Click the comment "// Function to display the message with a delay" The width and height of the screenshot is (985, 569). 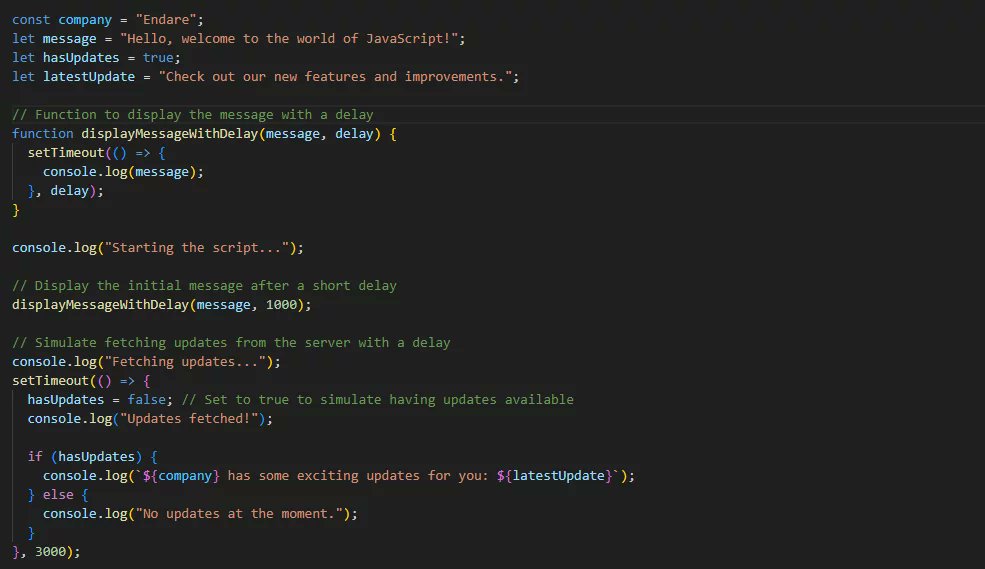click(193, 114)
